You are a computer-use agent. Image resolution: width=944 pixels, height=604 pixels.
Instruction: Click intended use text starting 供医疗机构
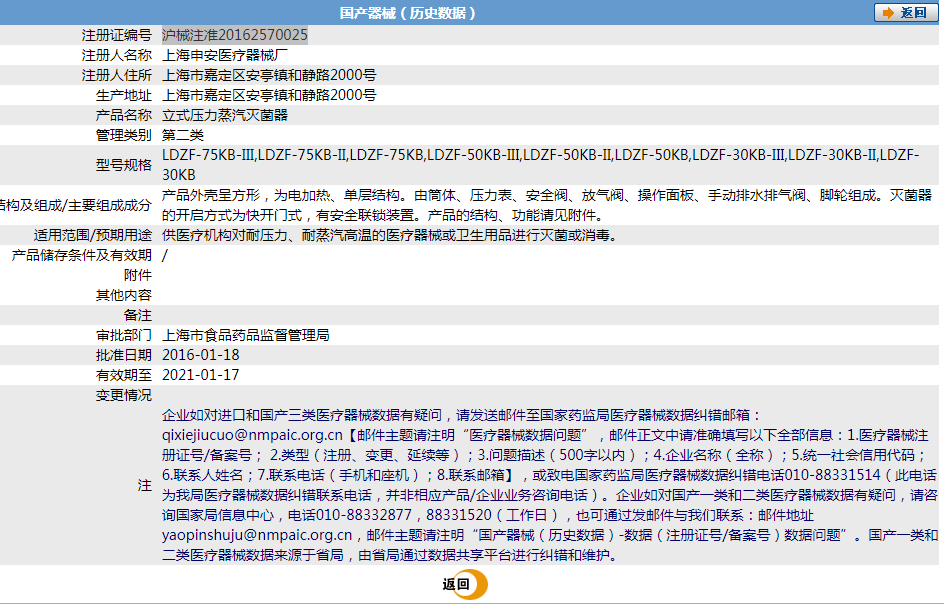coord(390,235)
